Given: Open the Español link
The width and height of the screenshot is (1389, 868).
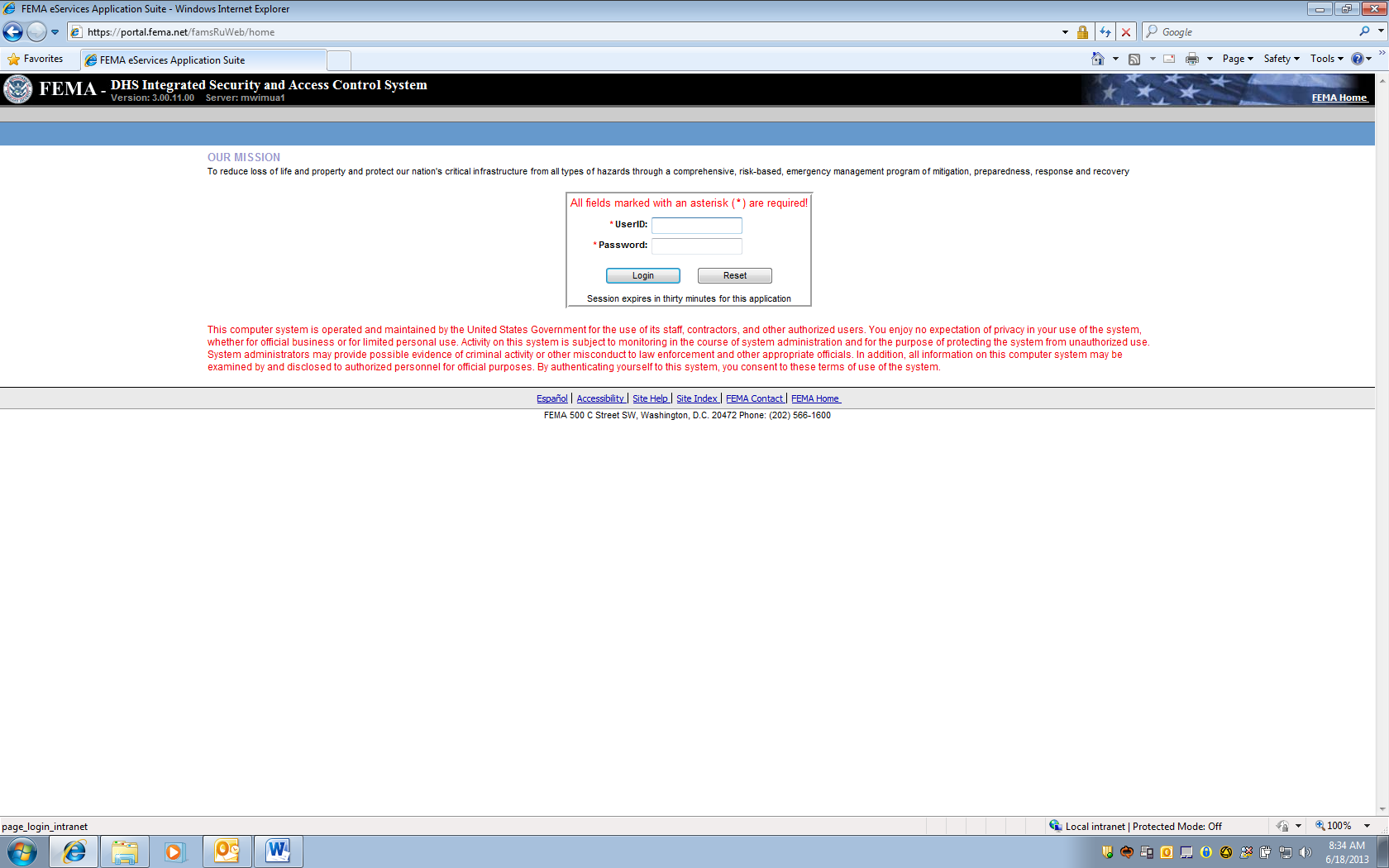Looking at the screenshot, I should coord(552,398).
